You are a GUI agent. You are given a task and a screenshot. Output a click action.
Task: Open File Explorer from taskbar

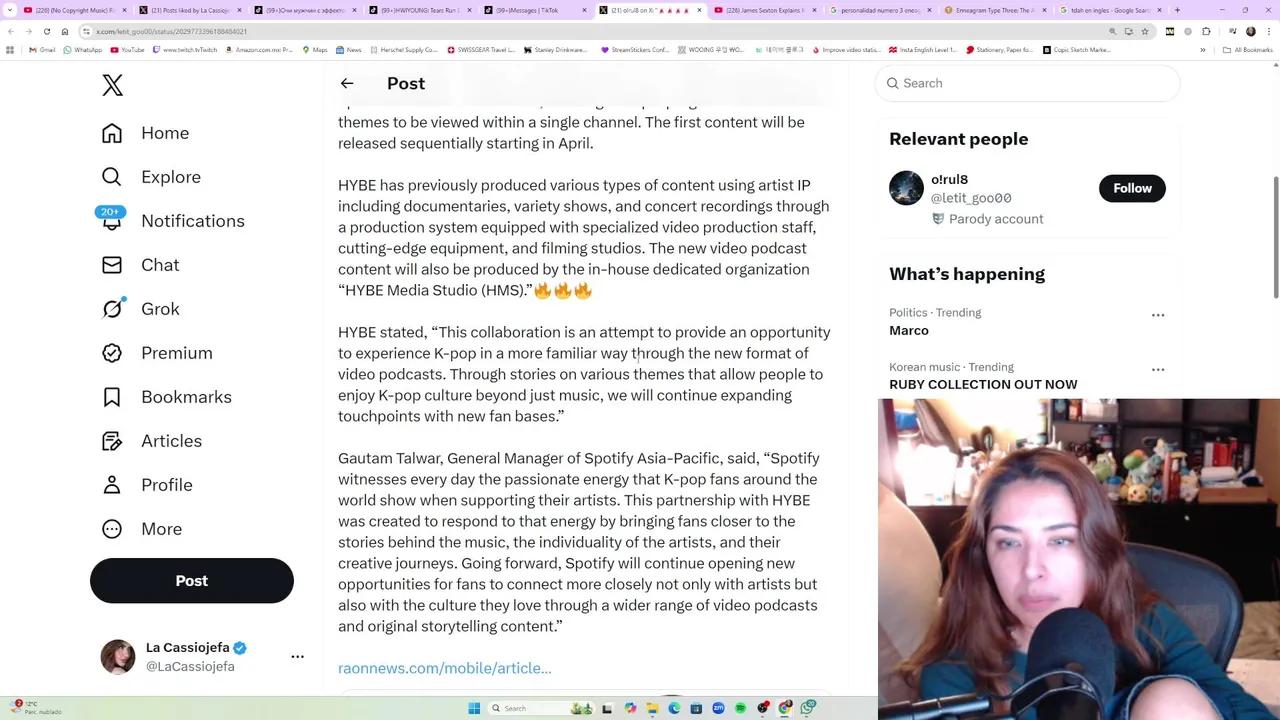[x=652, y=708]
